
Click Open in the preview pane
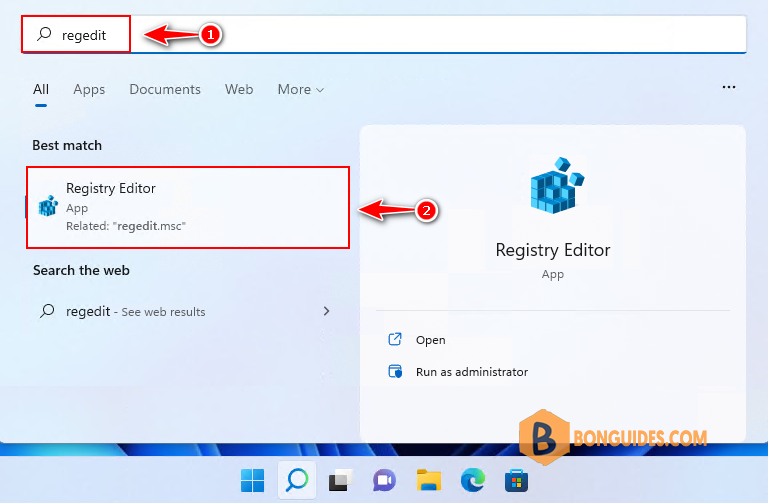point(431,340)
